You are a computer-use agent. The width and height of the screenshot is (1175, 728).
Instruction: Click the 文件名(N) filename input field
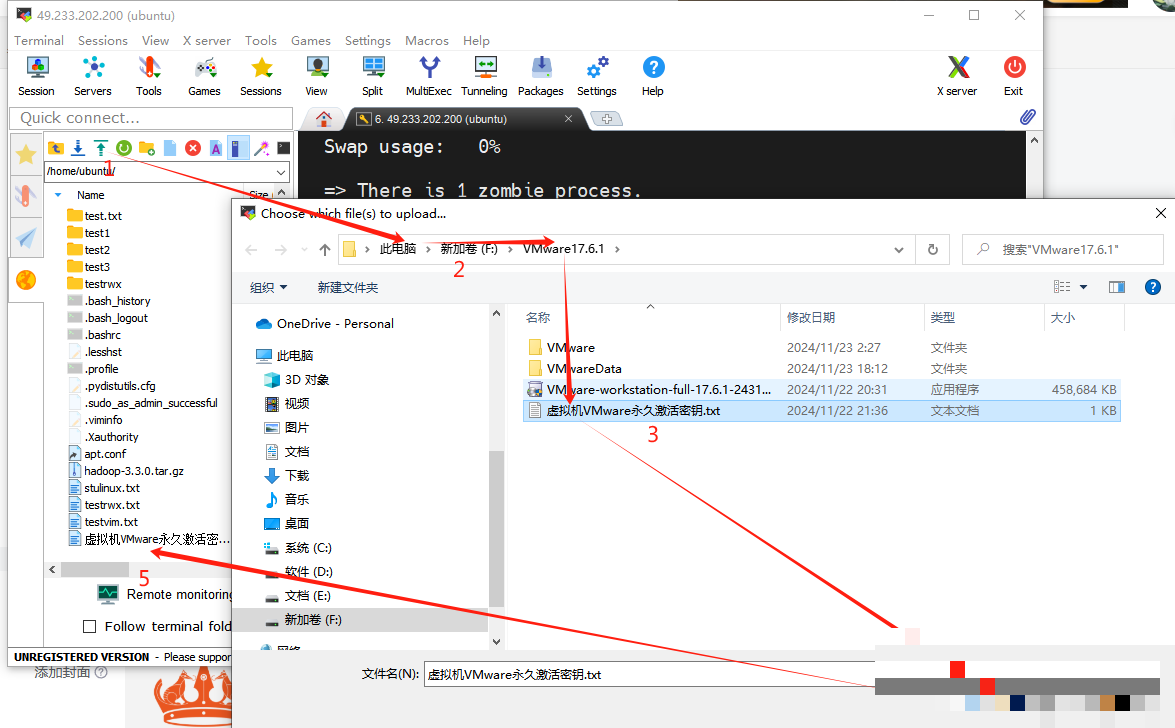649,675
